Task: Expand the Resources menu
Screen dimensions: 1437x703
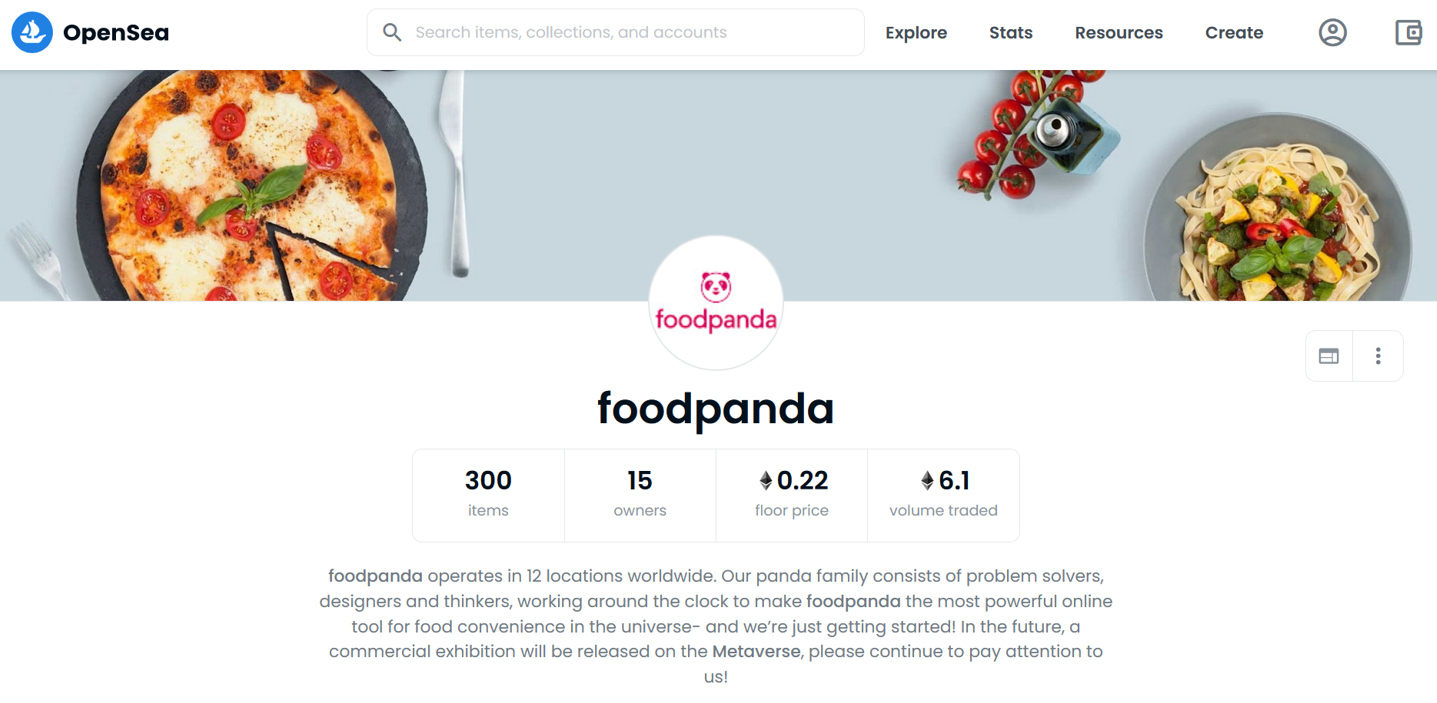Action: coord(1118,33)
